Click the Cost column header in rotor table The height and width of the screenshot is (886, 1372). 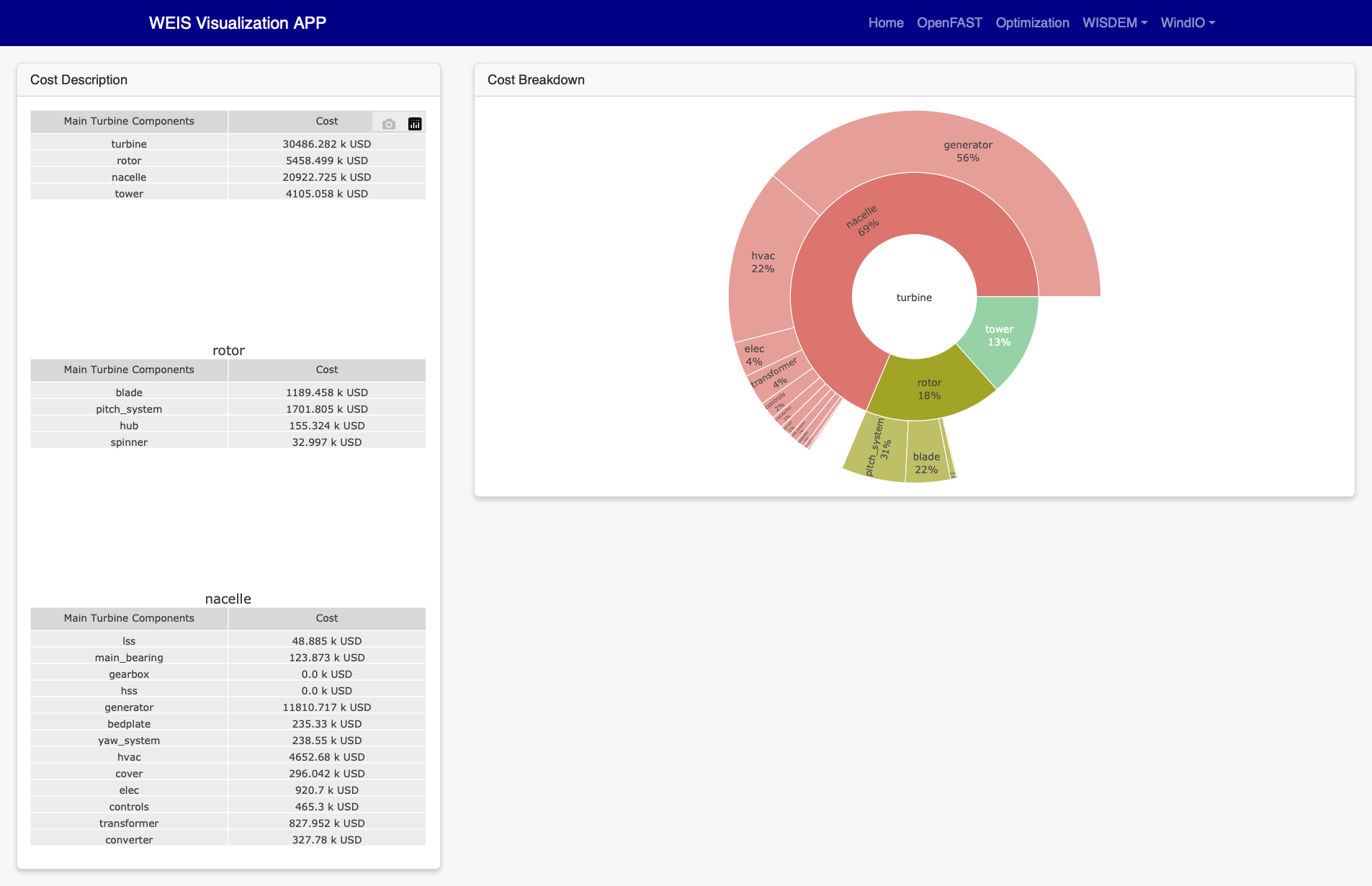pyautogui.click(x=327, y=370)
